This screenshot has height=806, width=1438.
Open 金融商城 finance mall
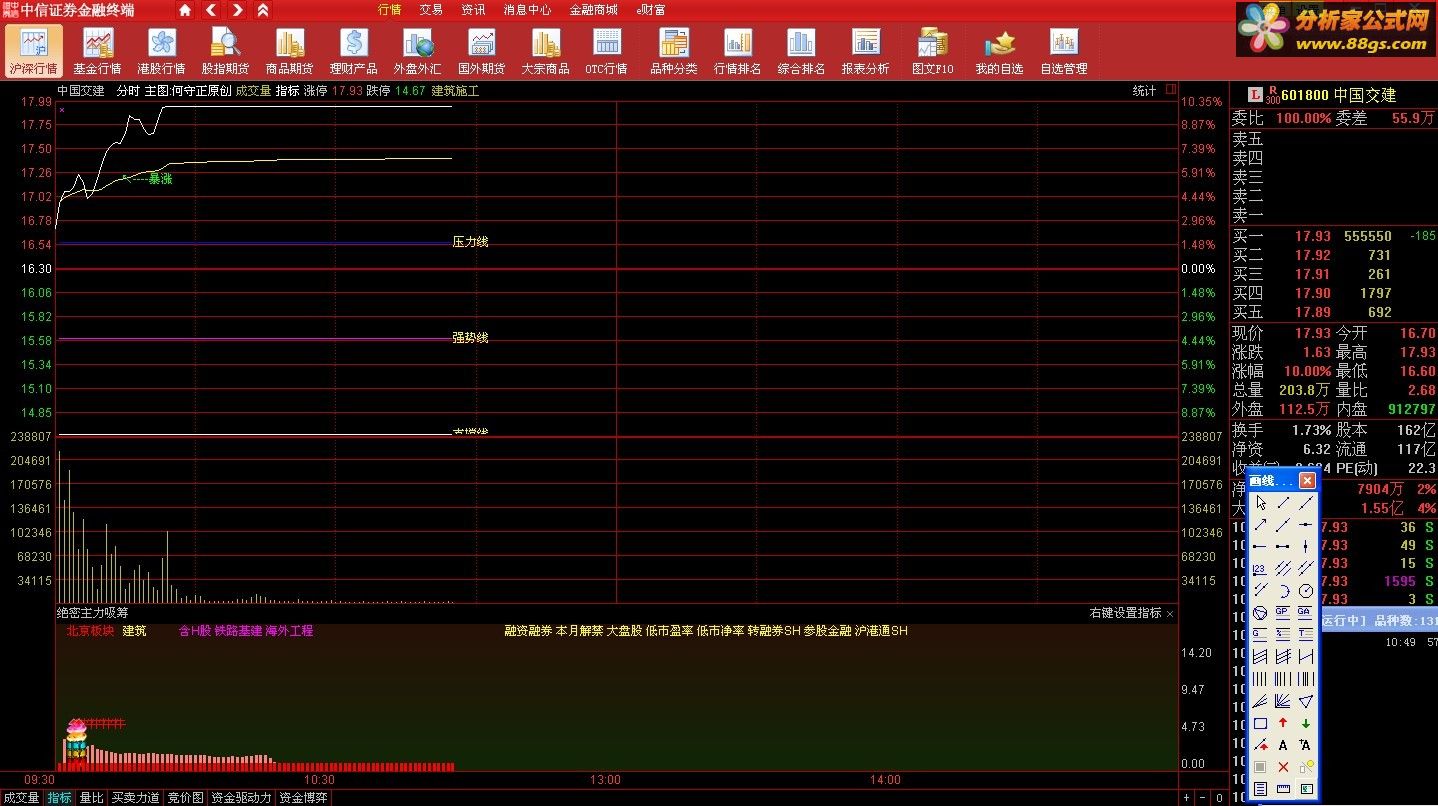(593, 10)
